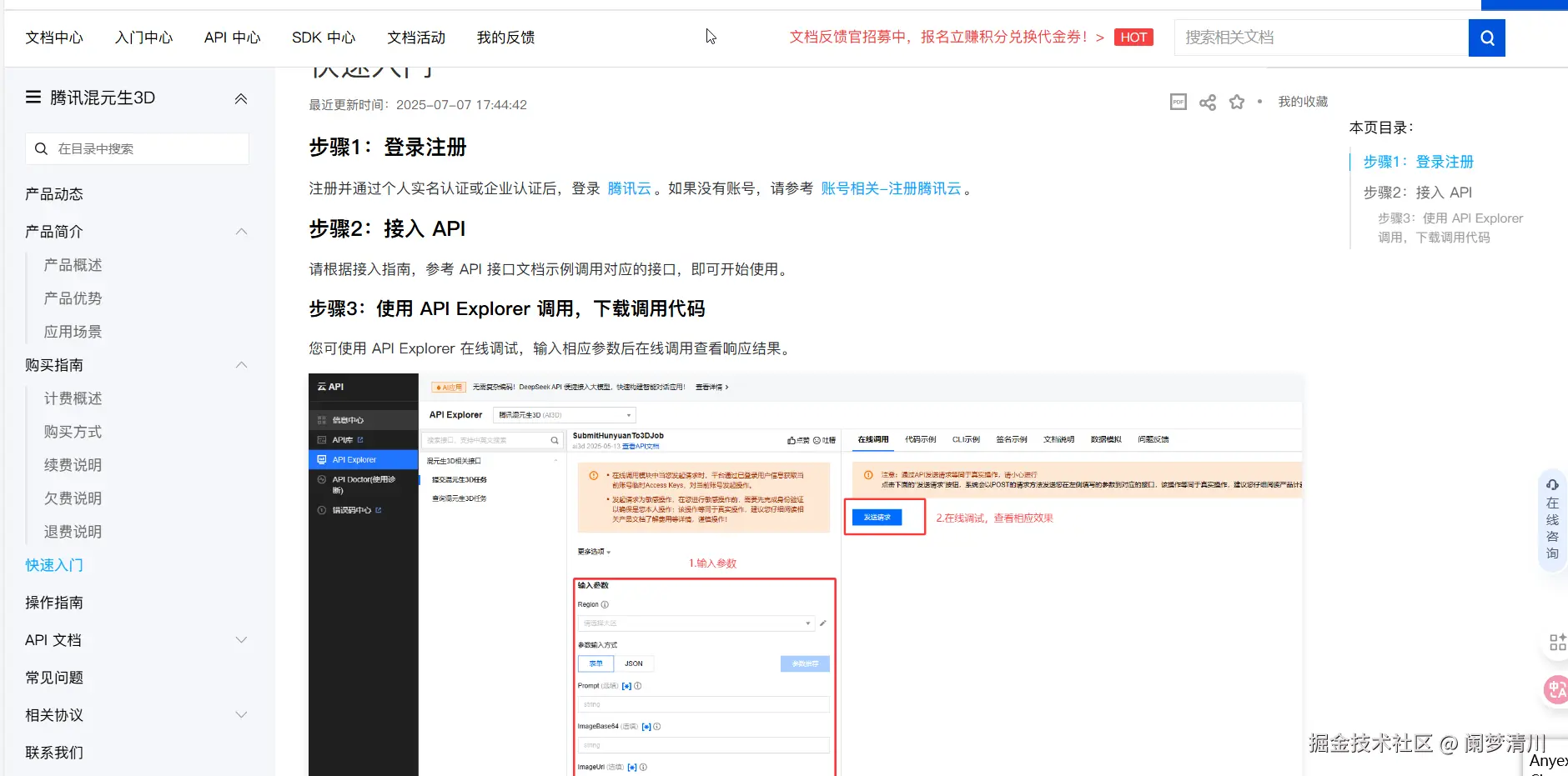The height and width of the screenshot is (776, 1568).
Task: Click the magnifier icon in directory search
Action: tap(41, 148)
